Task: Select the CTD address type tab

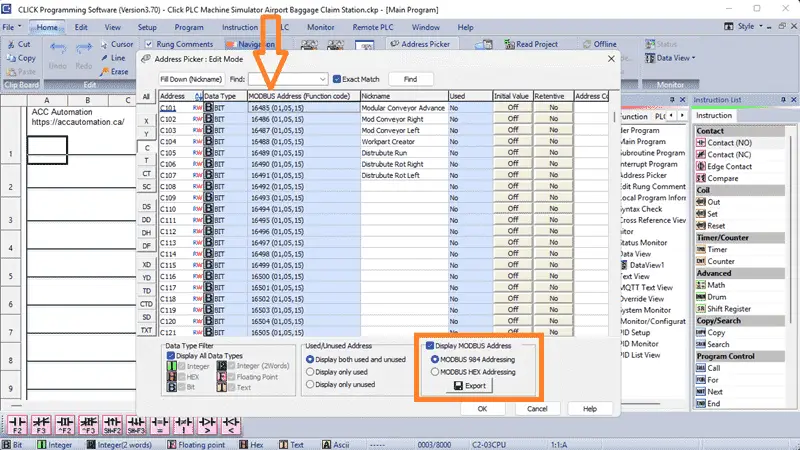Action: tap(146, 304)
